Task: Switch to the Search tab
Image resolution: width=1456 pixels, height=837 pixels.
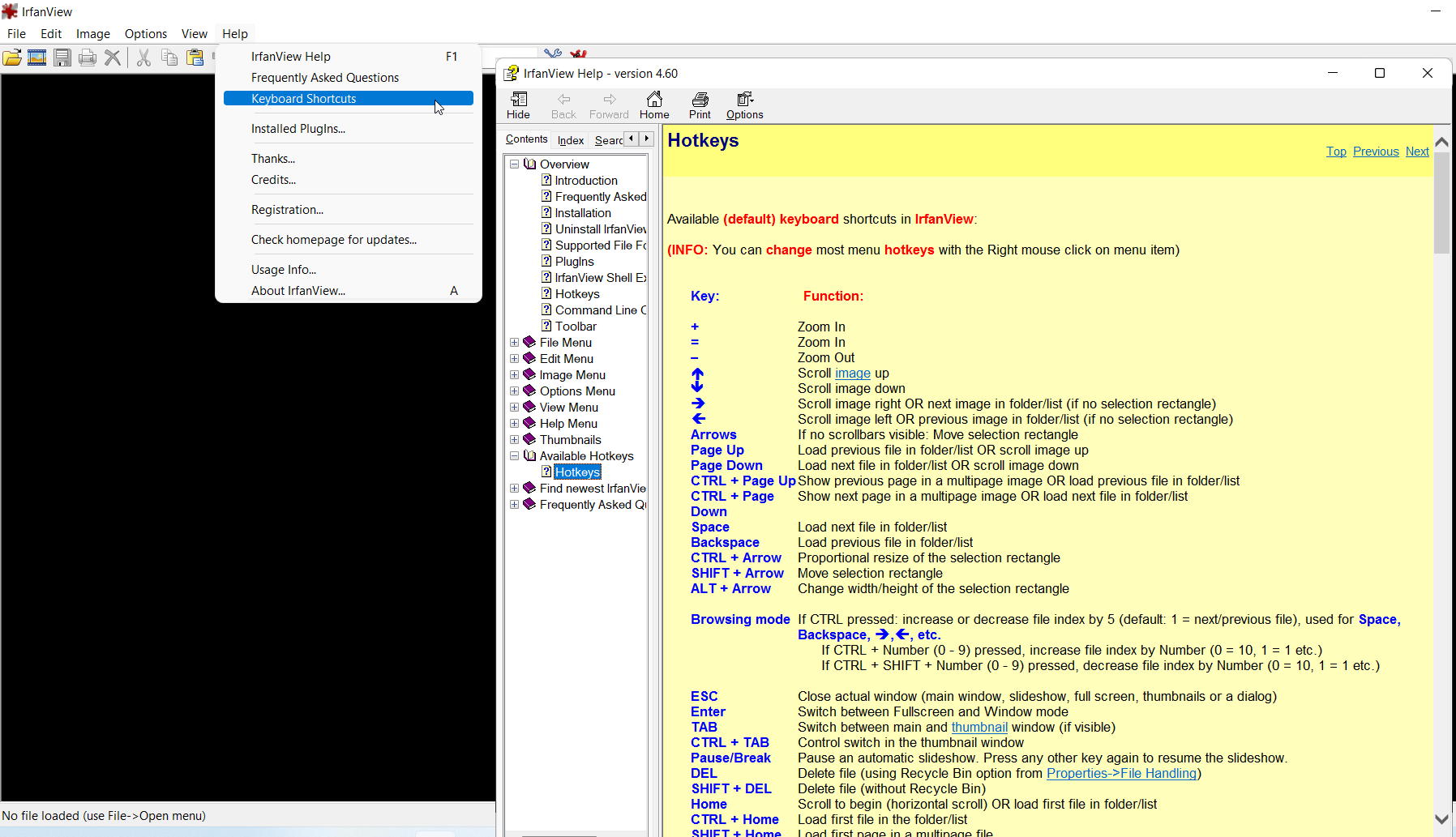Action: 608,140
